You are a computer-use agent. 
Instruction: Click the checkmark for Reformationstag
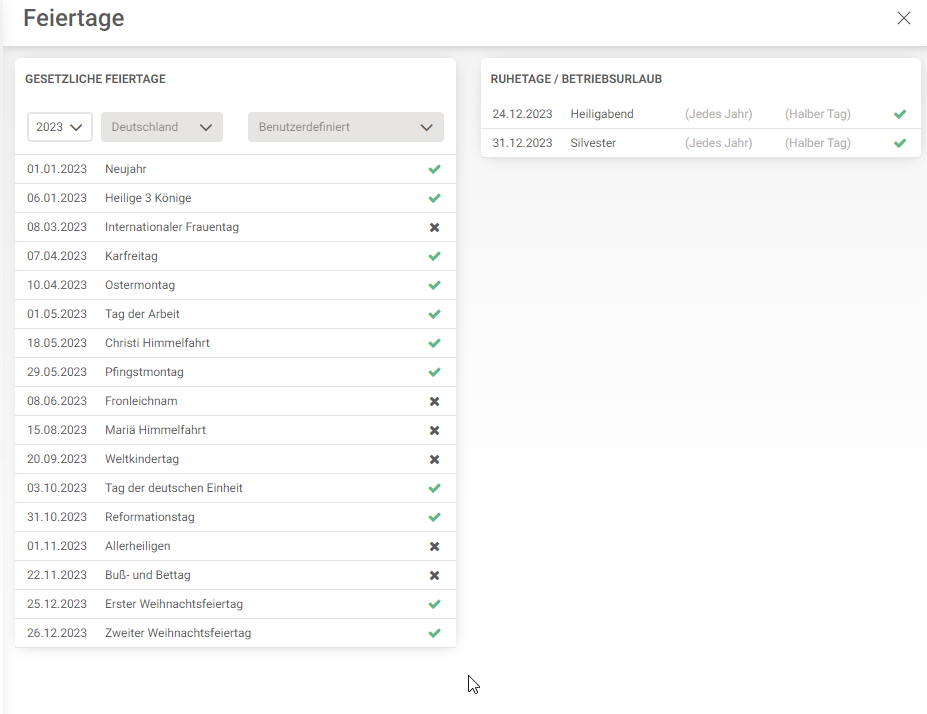pyautogui.click(x=434, y=517)
